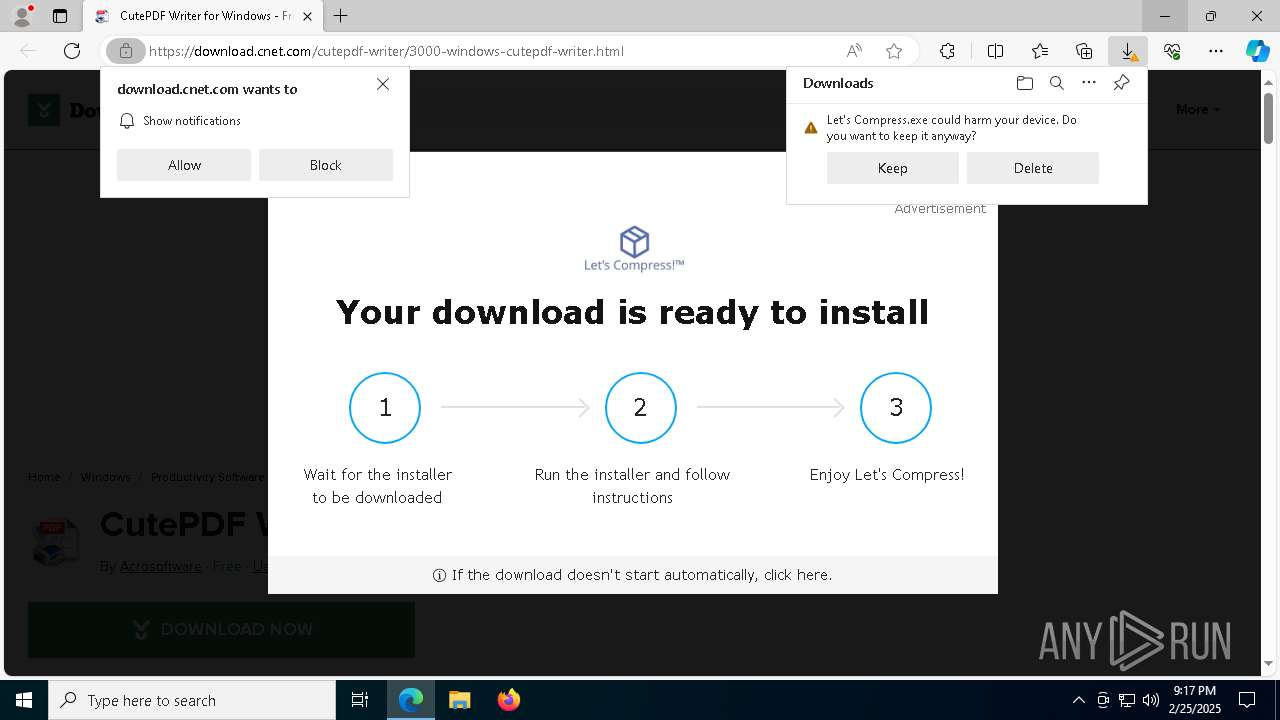Click the taskbar search box
The height and width of the screenshot is (720, 1280).
[x=192, y=700]
